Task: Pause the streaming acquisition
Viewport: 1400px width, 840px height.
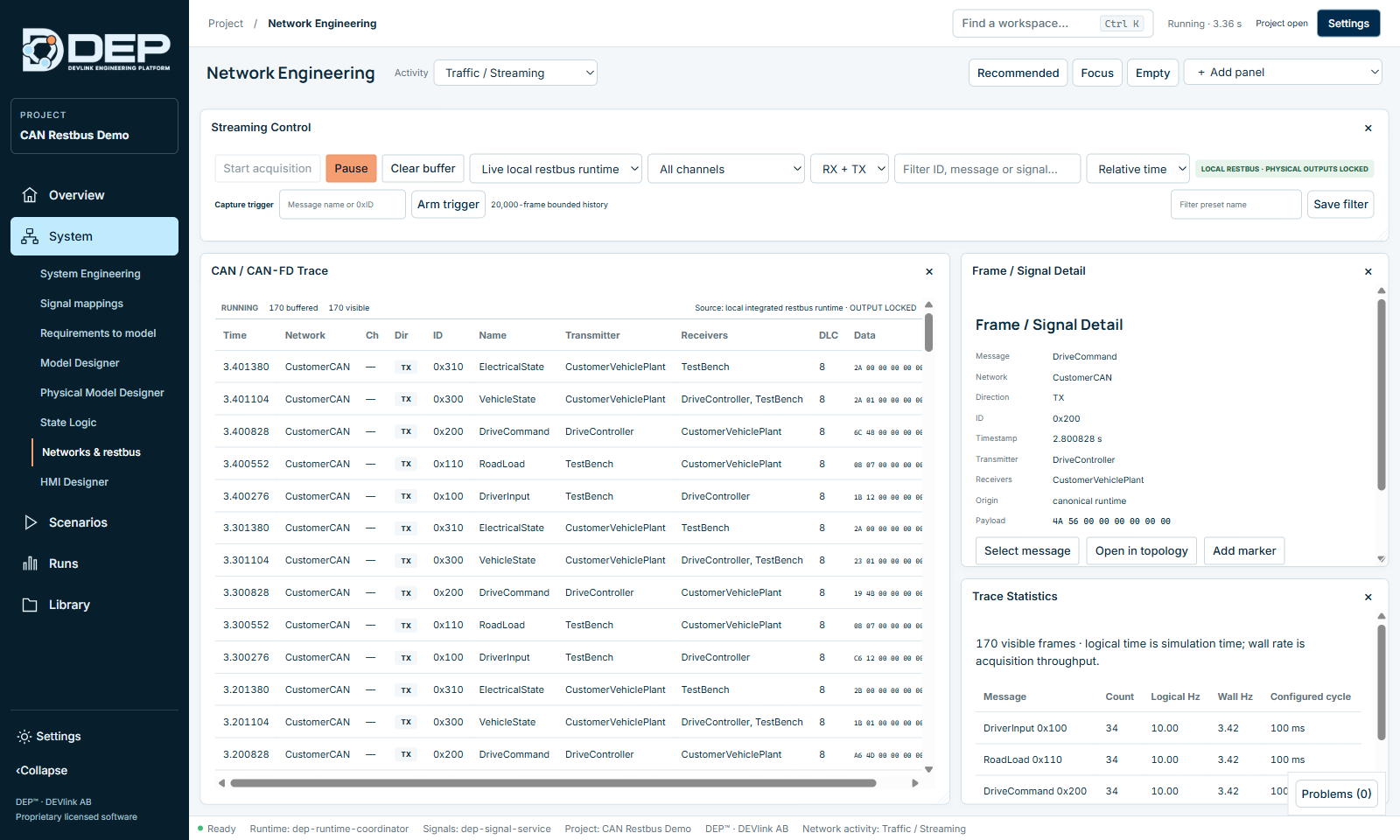Action: 351,169
